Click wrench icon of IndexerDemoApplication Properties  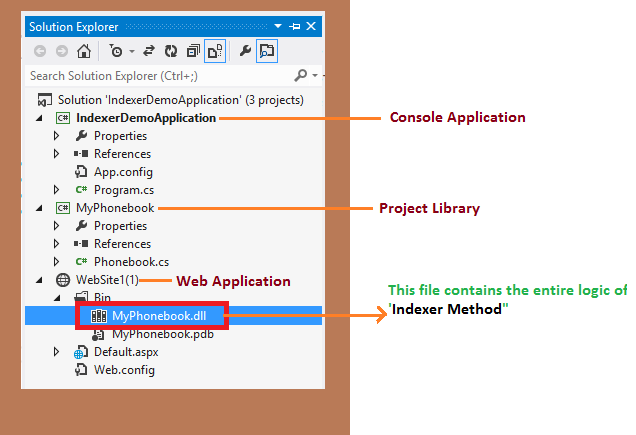(x=81, y=136)
